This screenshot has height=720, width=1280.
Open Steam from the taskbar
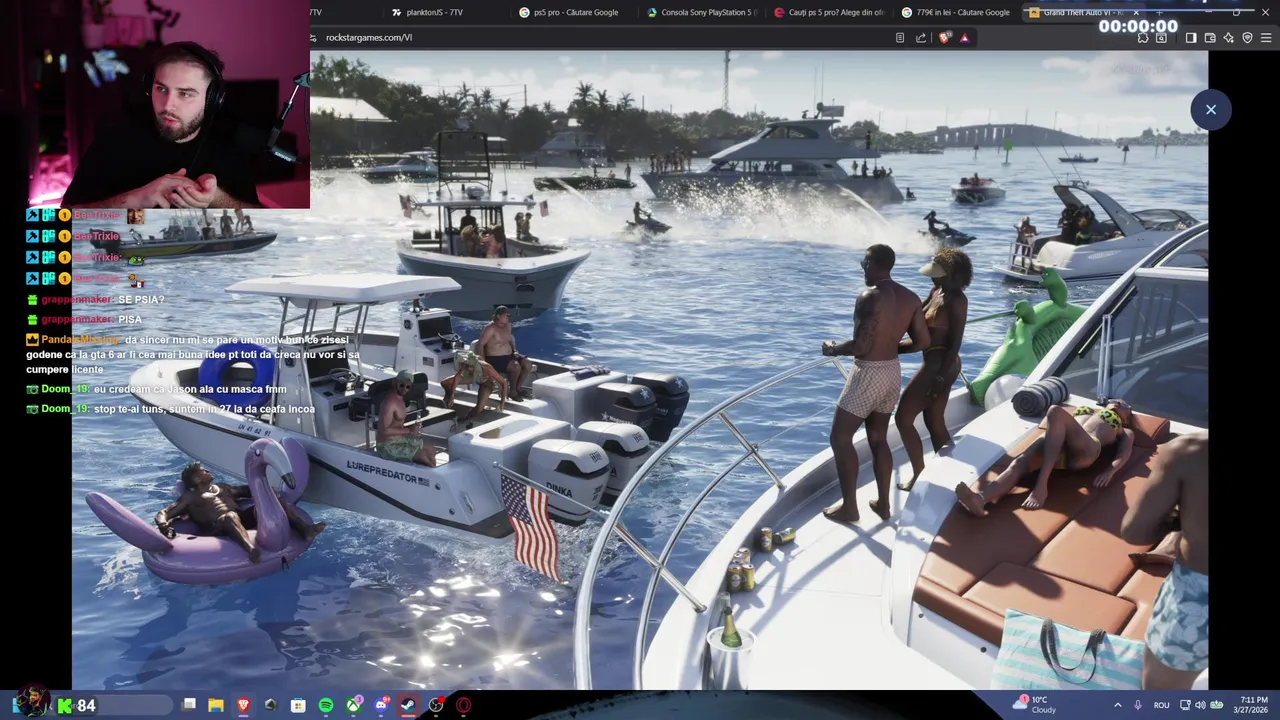[x=408, y=705]
